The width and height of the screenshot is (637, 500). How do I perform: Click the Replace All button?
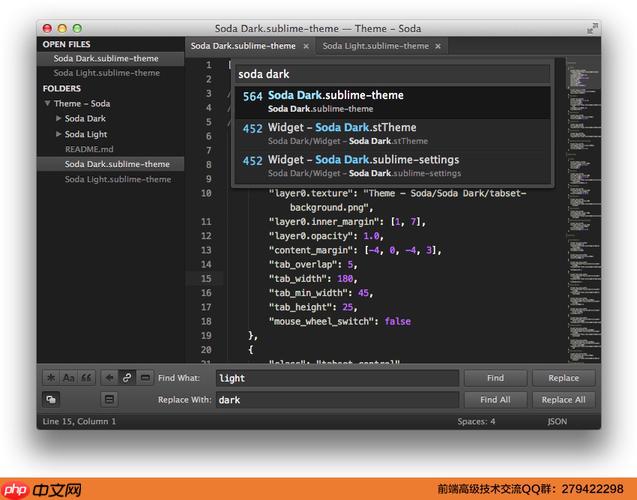(x=563, y=400)
